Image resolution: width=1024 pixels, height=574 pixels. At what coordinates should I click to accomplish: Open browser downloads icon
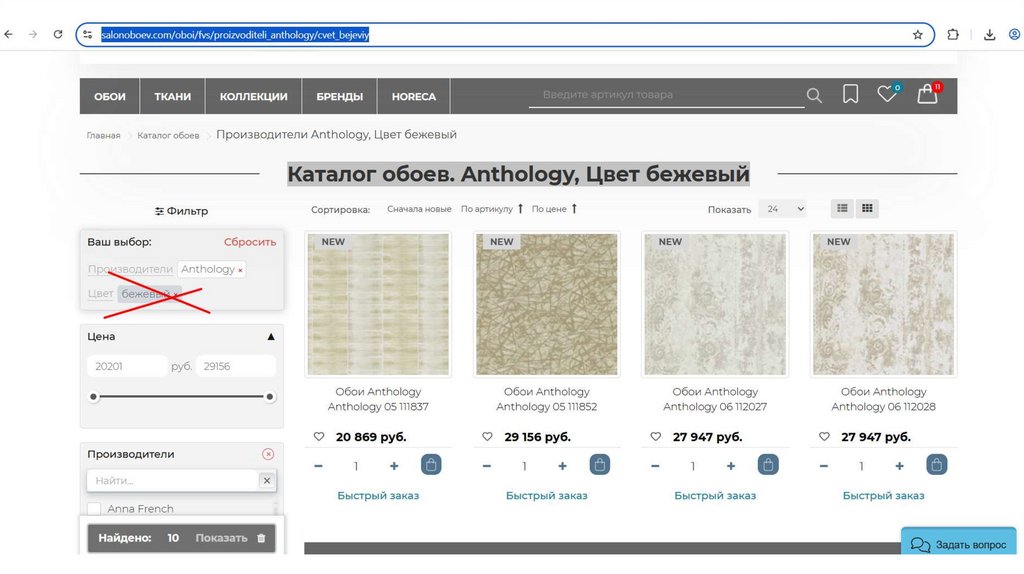point(989,35)
